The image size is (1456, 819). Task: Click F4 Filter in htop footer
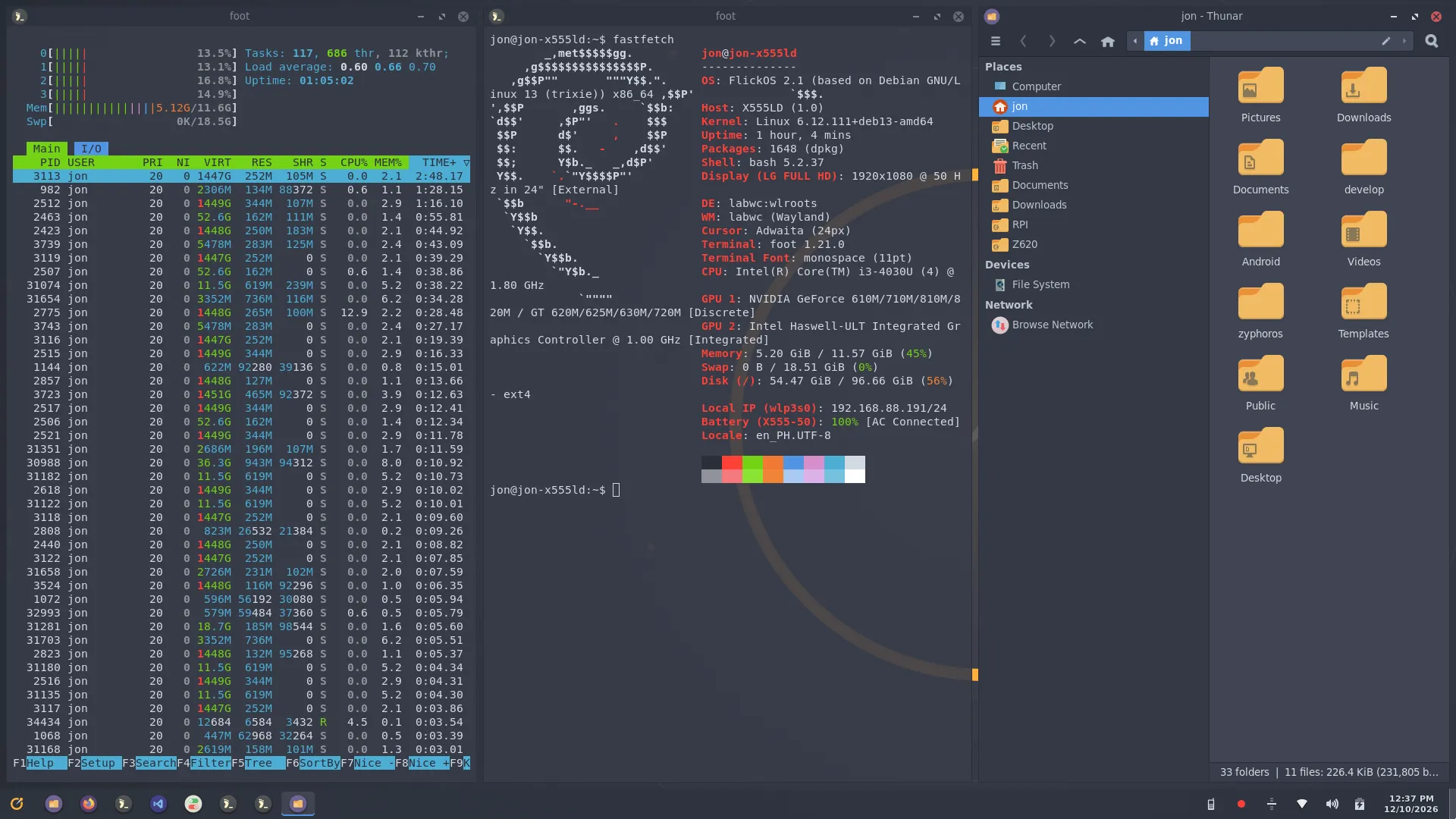pos(204,763)
